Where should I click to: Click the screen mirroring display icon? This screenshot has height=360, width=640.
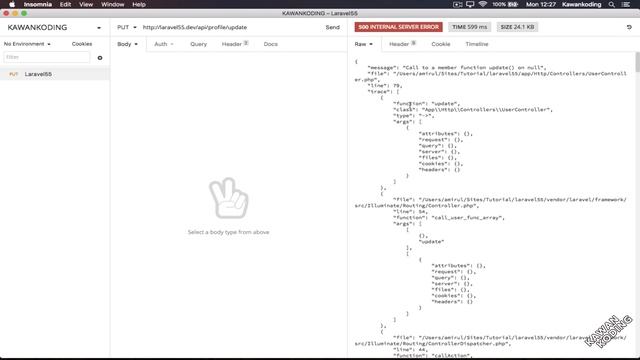pos(470,4)
